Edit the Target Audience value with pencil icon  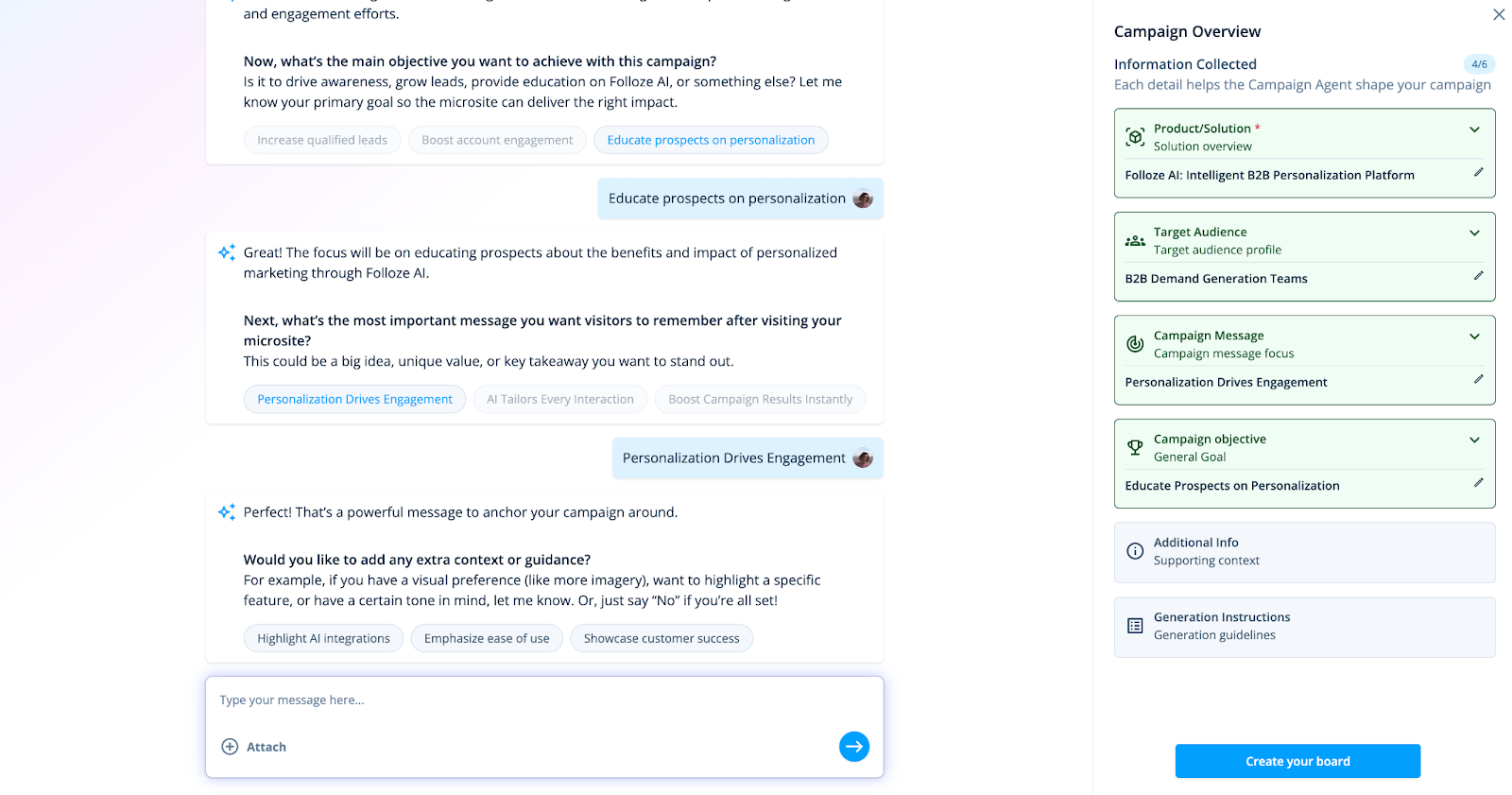(1478, 276)
